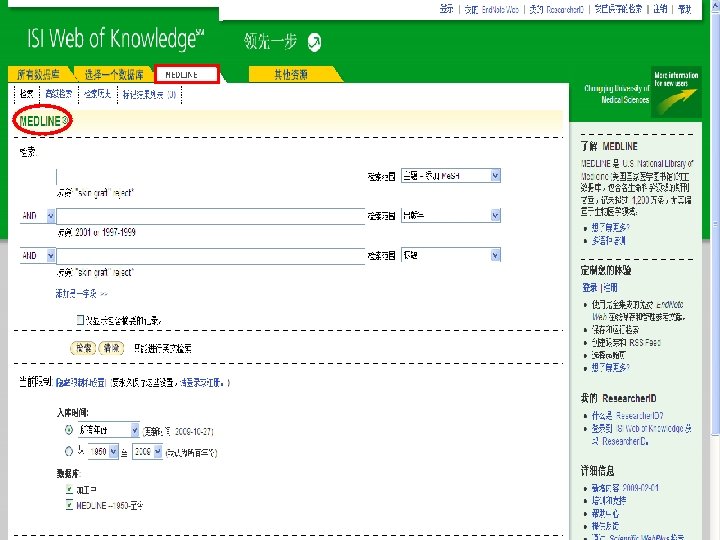
Task: Click the second search field with example 2001 or 1997-1999
Action: 211,216
